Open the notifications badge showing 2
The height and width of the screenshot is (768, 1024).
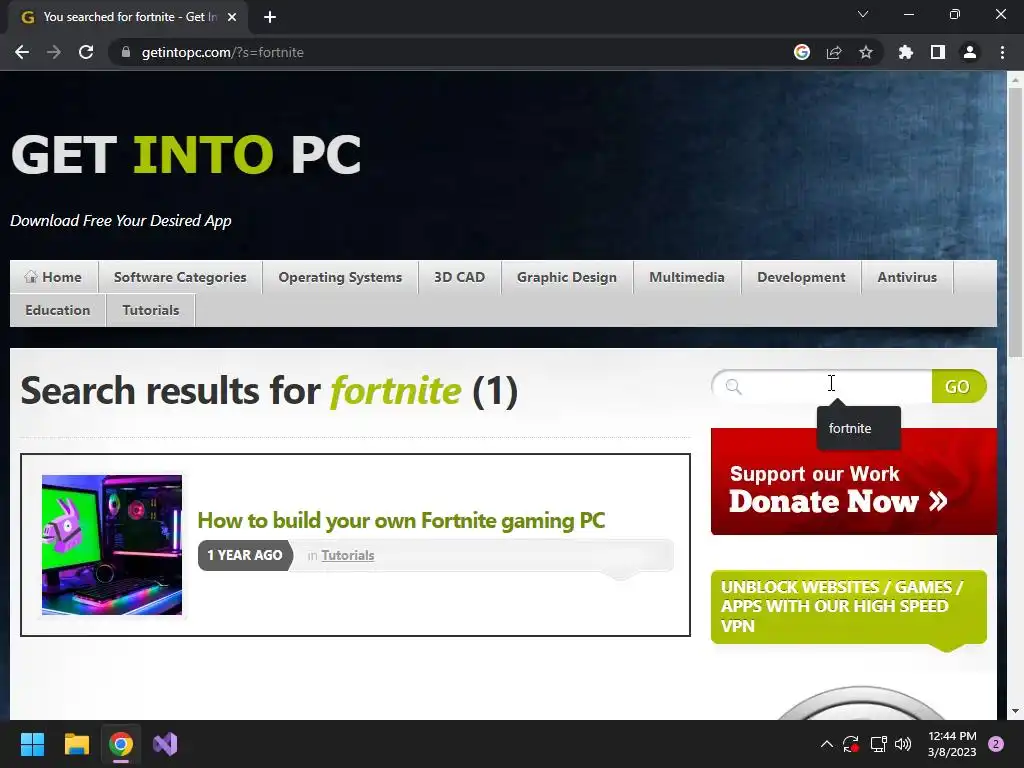pos(995,744)
